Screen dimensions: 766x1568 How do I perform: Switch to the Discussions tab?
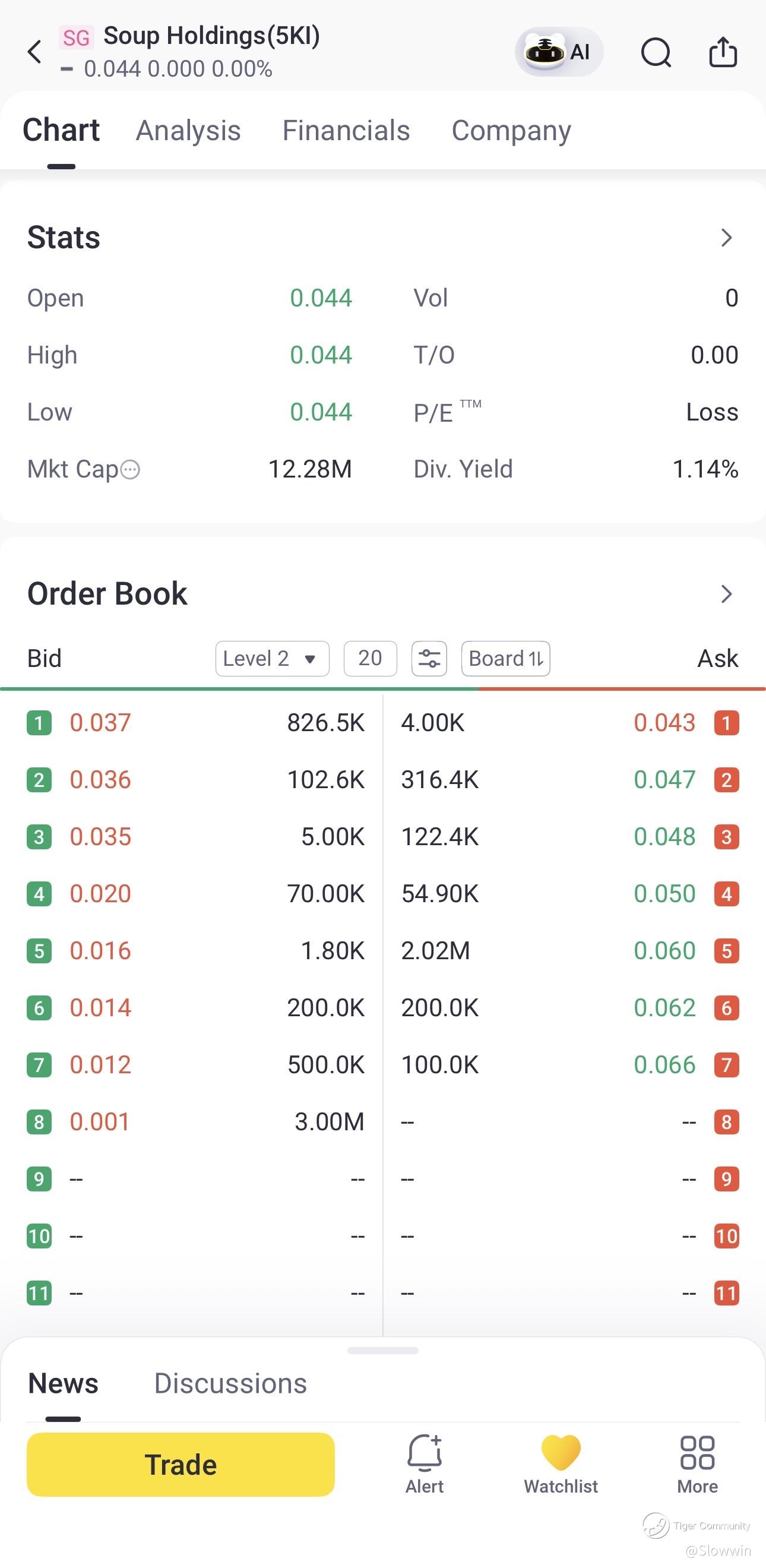(x=230, y=1383)
